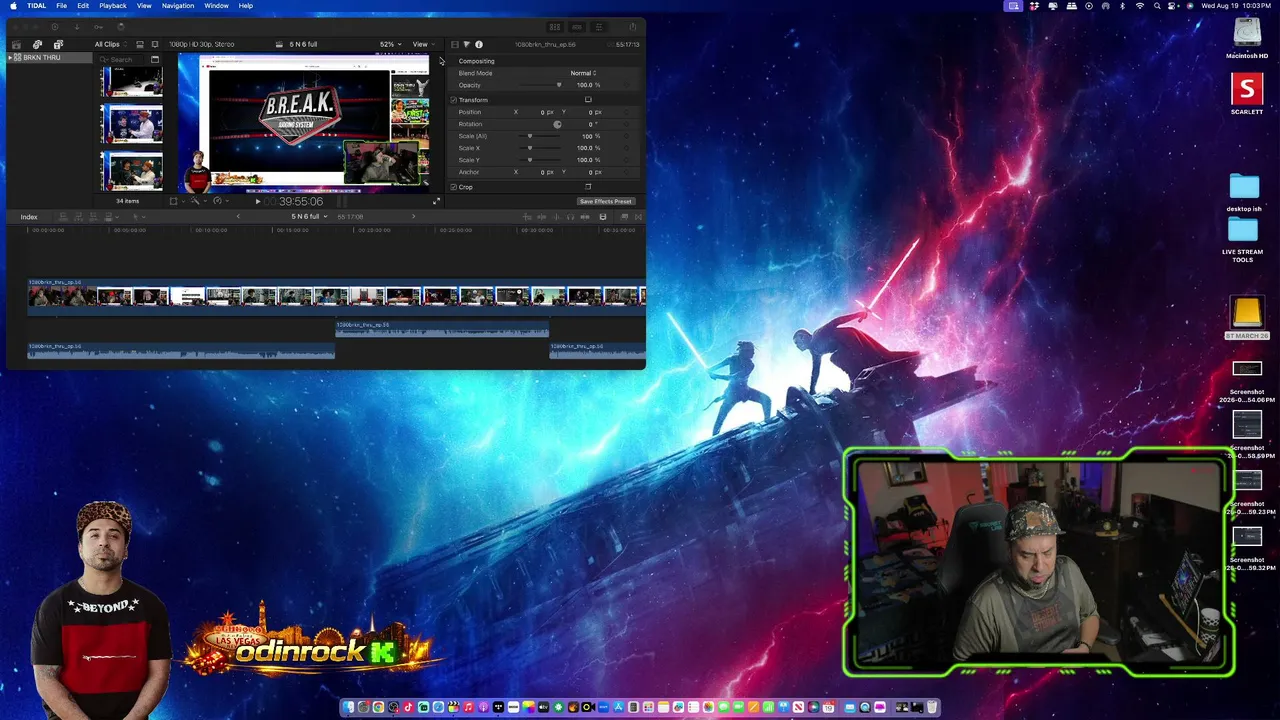This screenshot has height=720, width=1280.
Task: Click the Spotlight search menu bar icon
Action: point(1157,6)
